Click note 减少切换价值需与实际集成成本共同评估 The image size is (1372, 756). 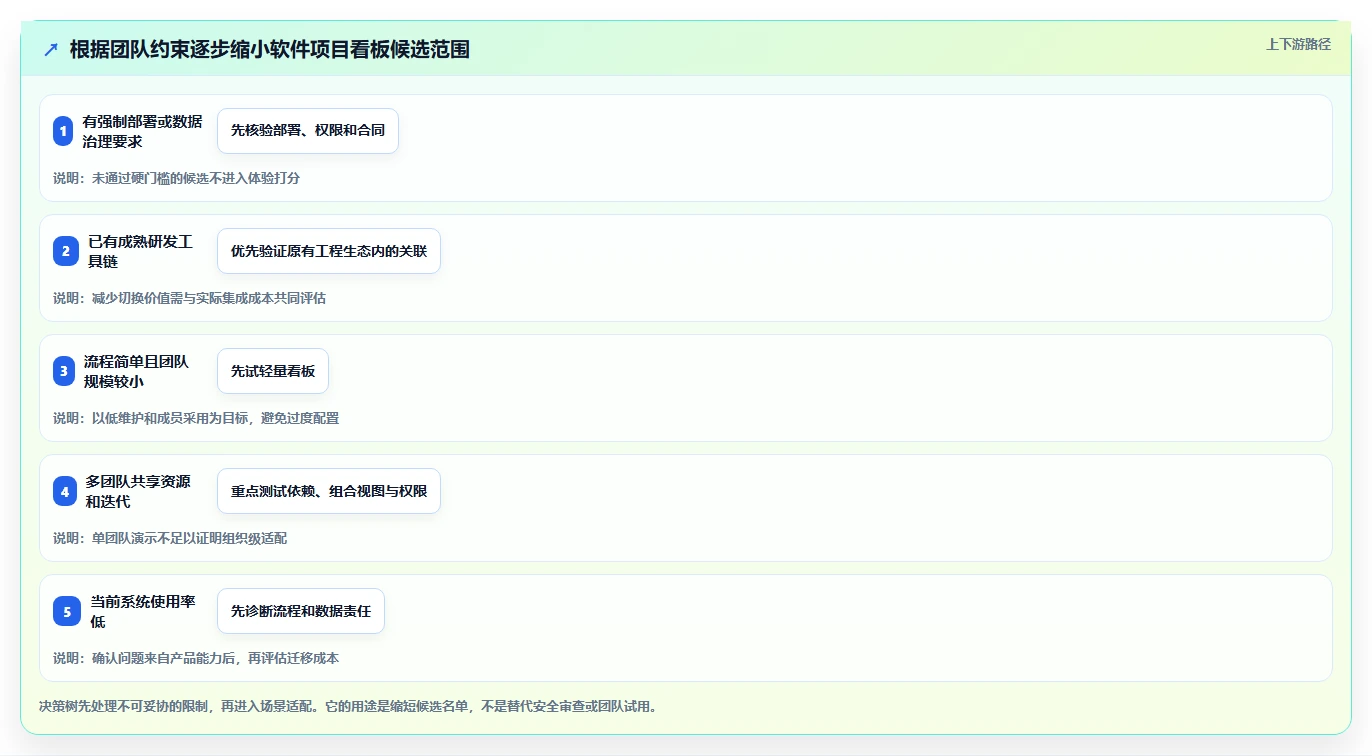click(x=209, y=298)
